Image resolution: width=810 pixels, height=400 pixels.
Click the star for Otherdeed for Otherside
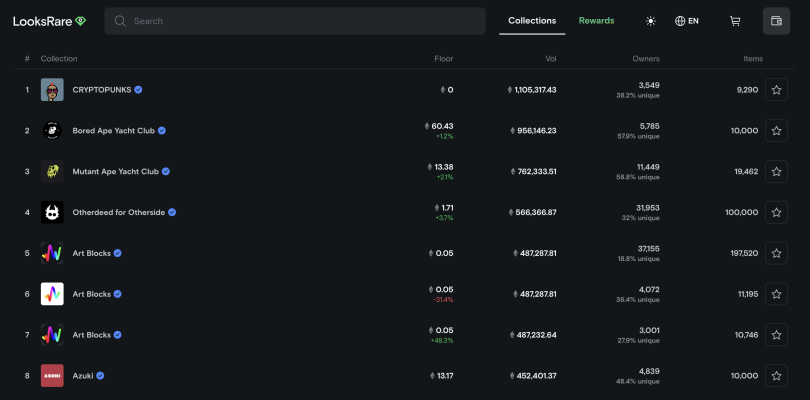[x=776, y=212]
